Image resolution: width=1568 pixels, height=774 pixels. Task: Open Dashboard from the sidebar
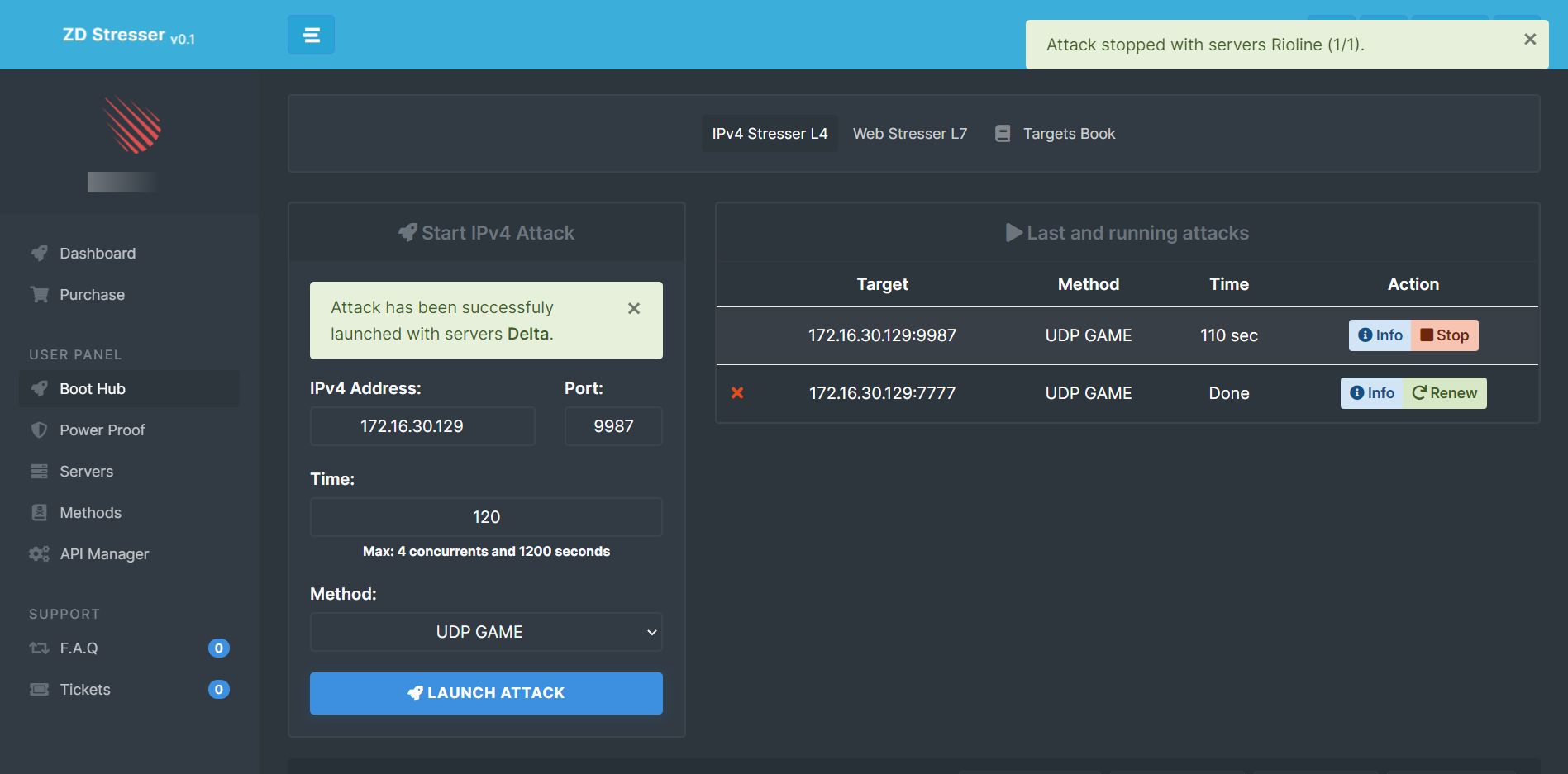pos(97,254)
